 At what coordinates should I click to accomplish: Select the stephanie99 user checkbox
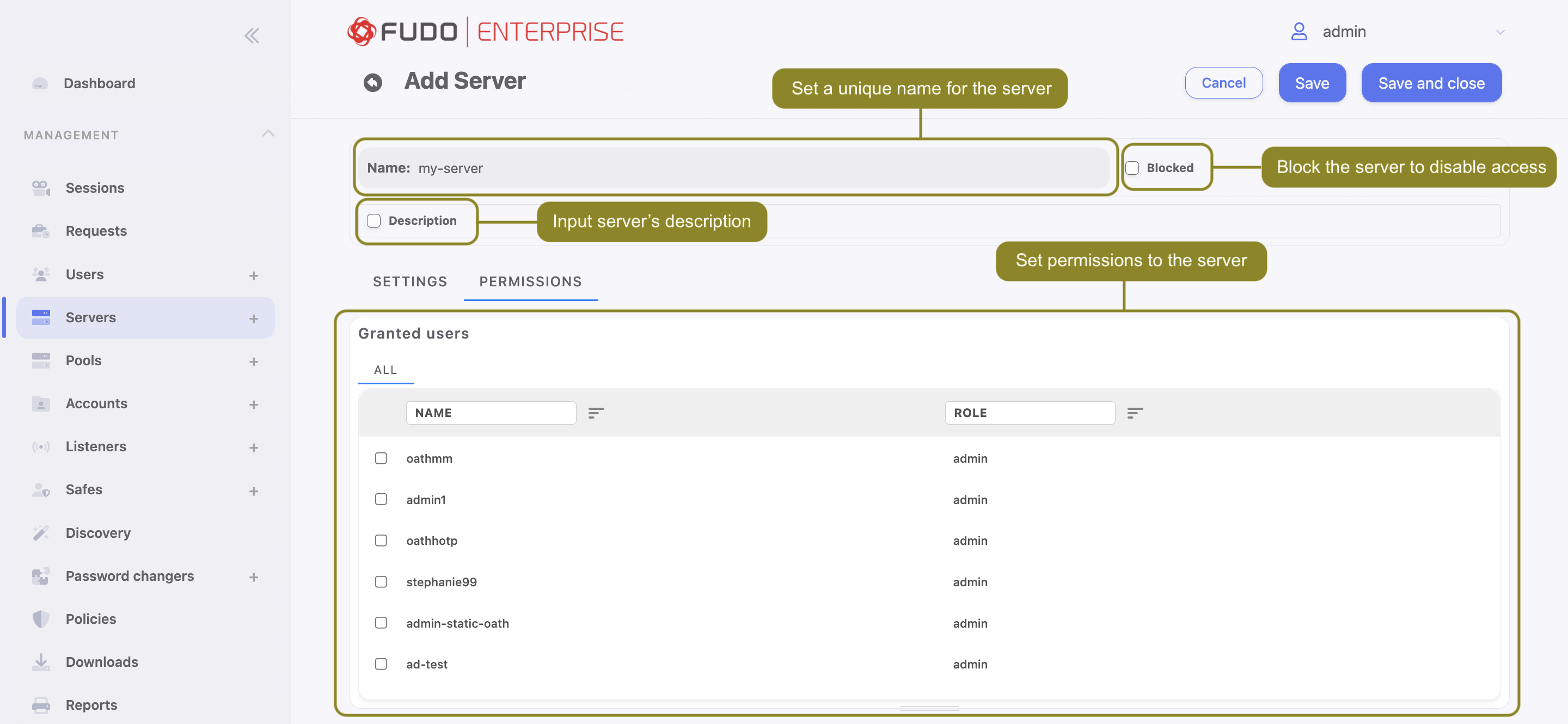[381, 581]
